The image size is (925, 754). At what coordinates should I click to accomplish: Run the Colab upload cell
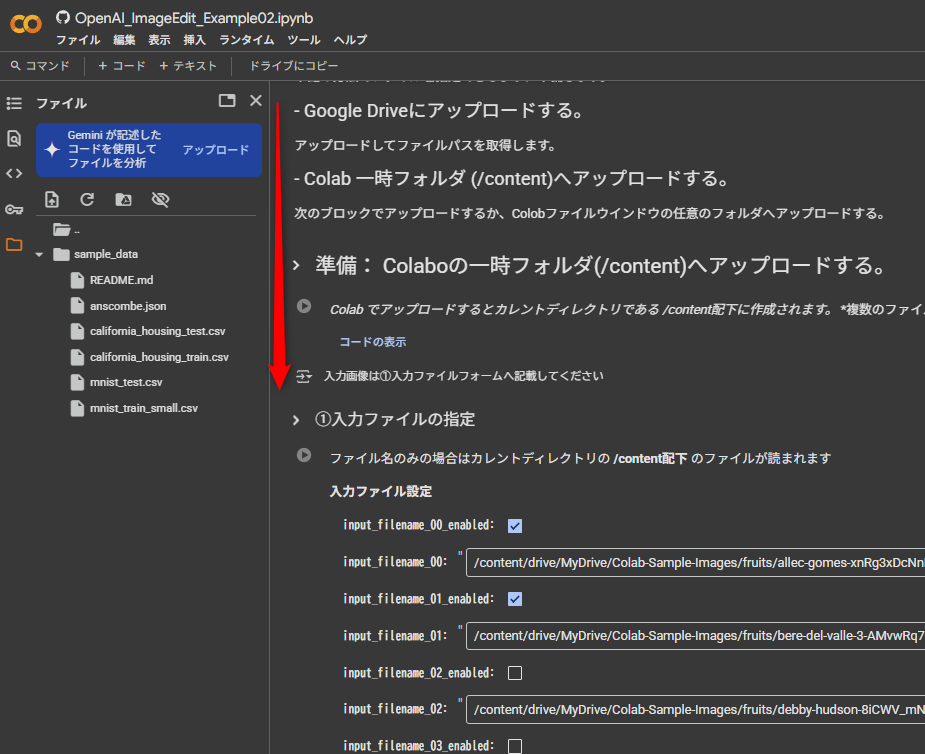(x=304, y=306)
